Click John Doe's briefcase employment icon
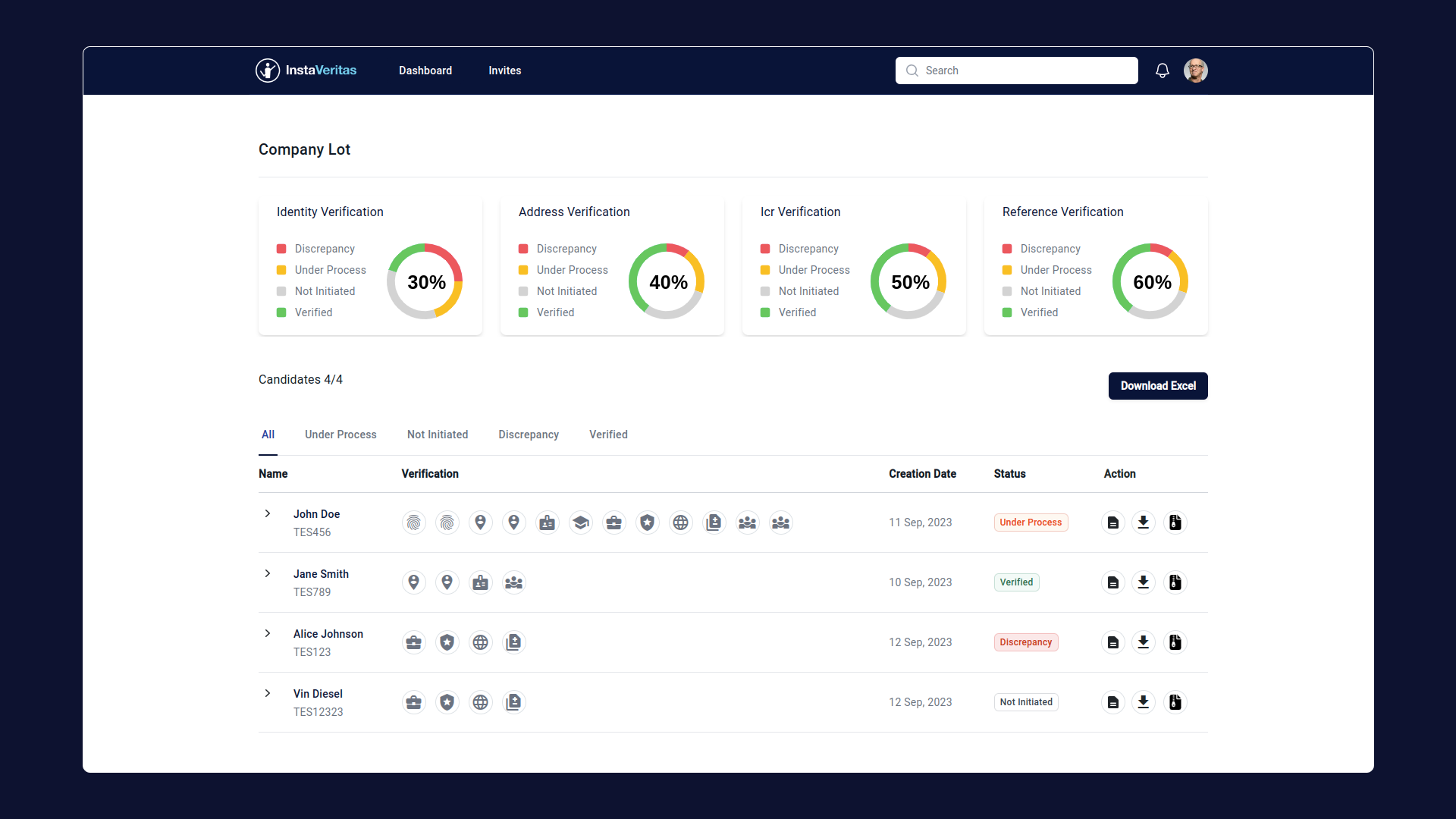Image resolution: width=1456 pixels, height=819 pixels. [614, 522]
